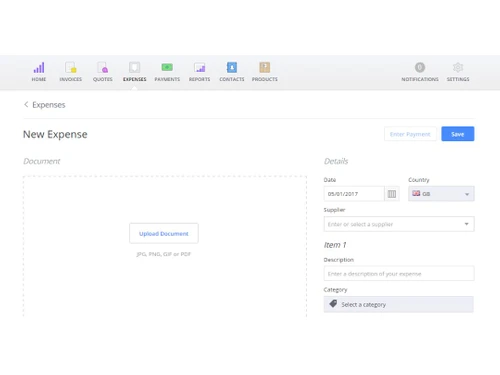Click the CONTACTS menu label
The width and height of the screenshot is (500, 375).
click(232, 79)
